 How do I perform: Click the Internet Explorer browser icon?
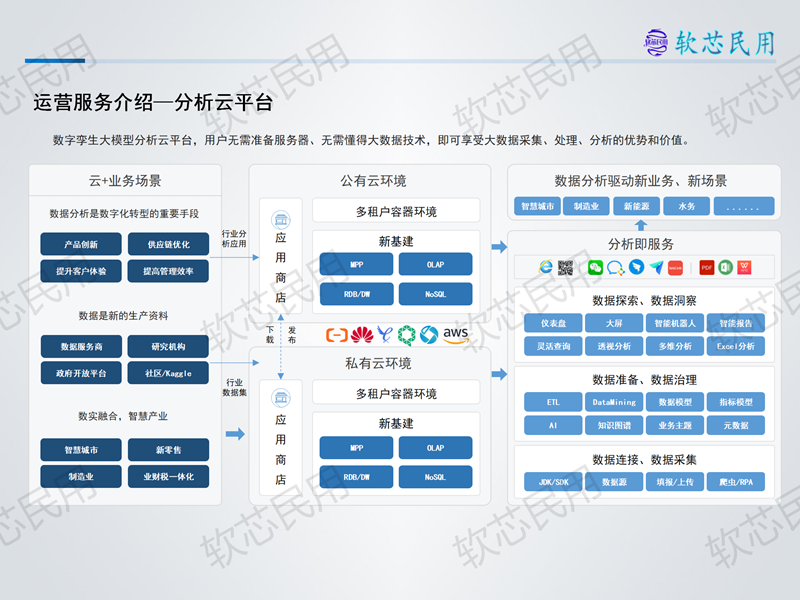pyautogui.click(x=545, y=267)
